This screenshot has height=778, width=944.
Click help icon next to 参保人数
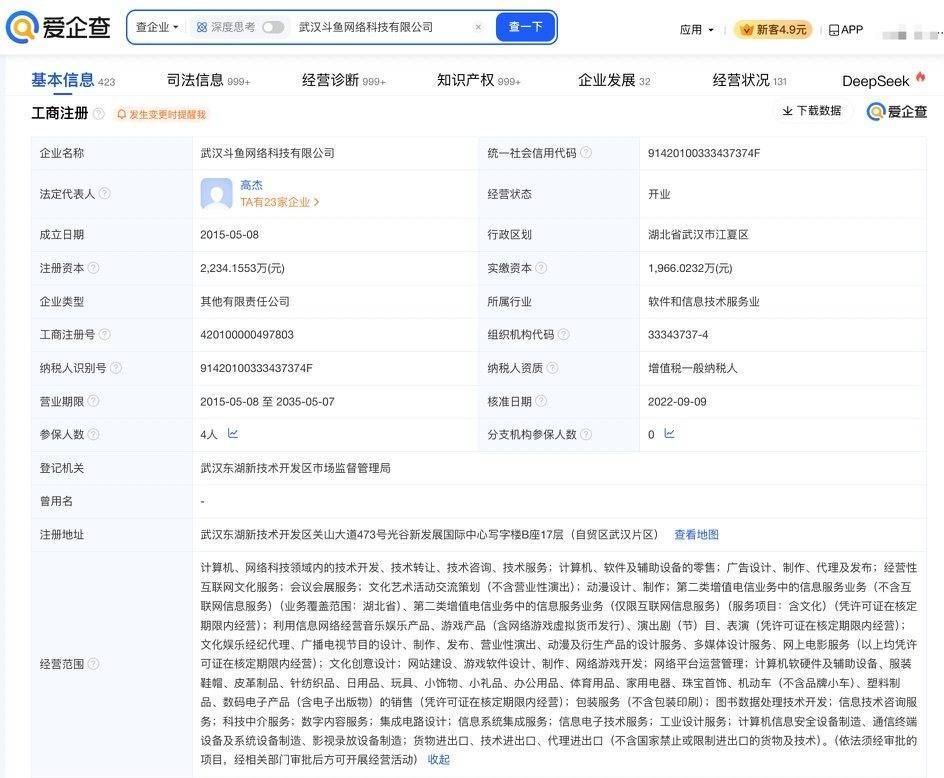coord(93,434)
